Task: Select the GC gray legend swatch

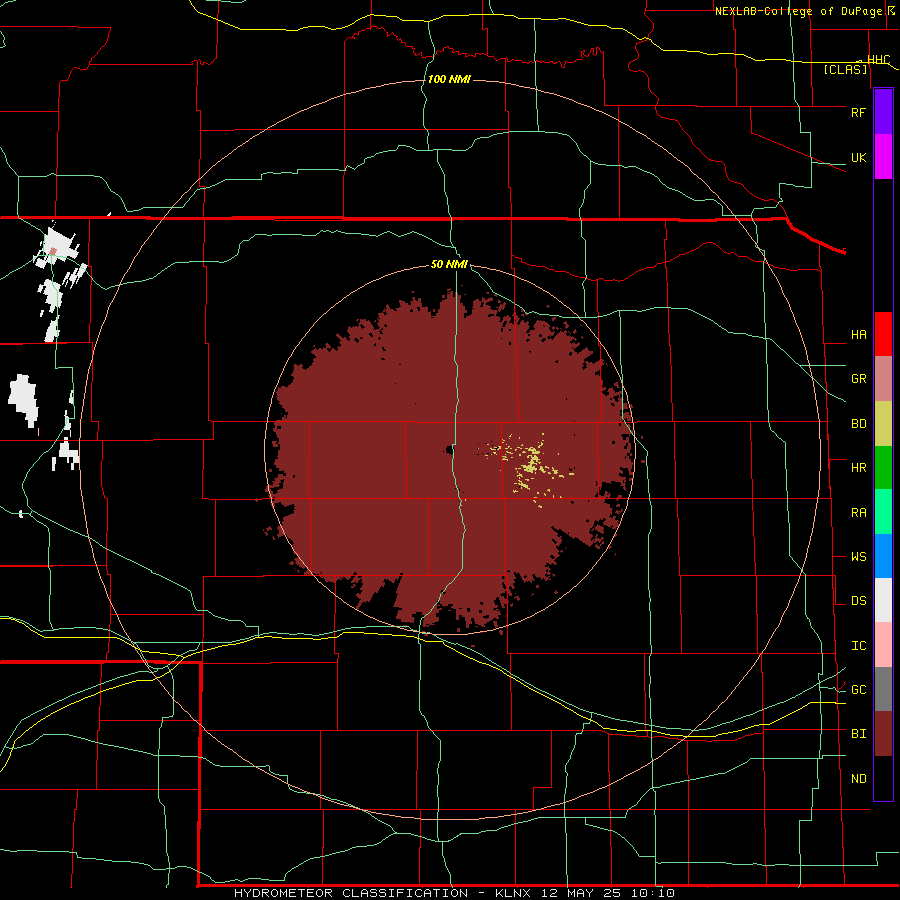Action: coord(883,689)
